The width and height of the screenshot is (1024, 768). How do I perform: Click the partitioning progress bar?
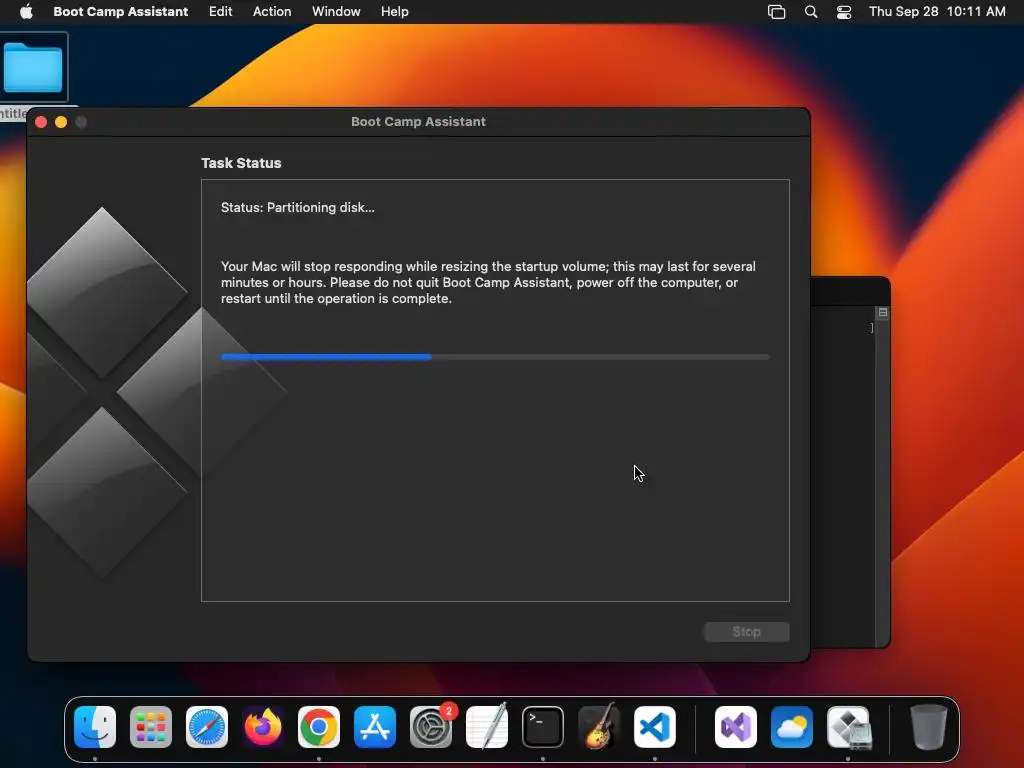click(495, 357)
